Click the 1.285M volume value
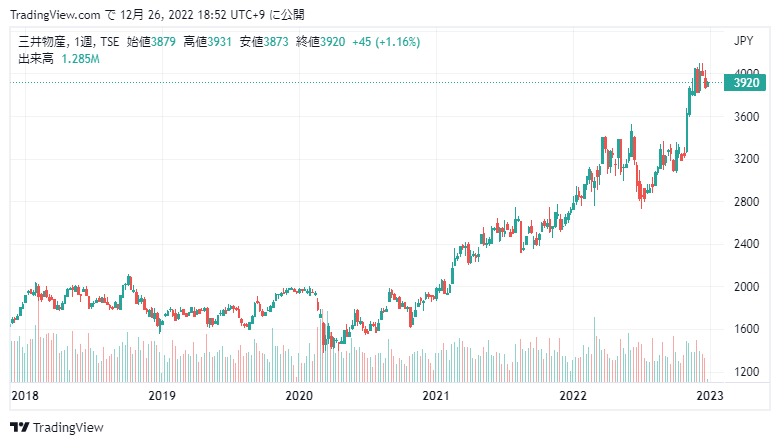The height and width of the screenshot is (445, 780). pyautogui.click(x=80, y=59)
